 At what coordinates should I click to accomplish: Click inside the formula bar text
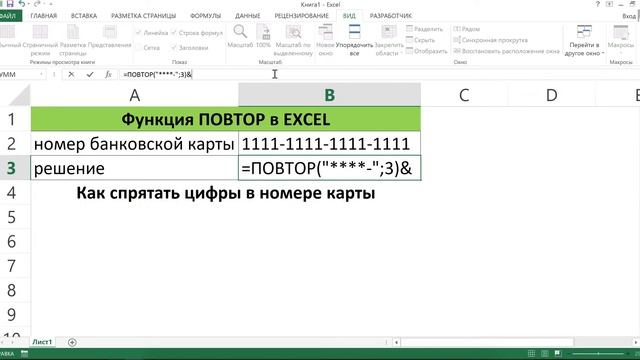click(157, 74)
